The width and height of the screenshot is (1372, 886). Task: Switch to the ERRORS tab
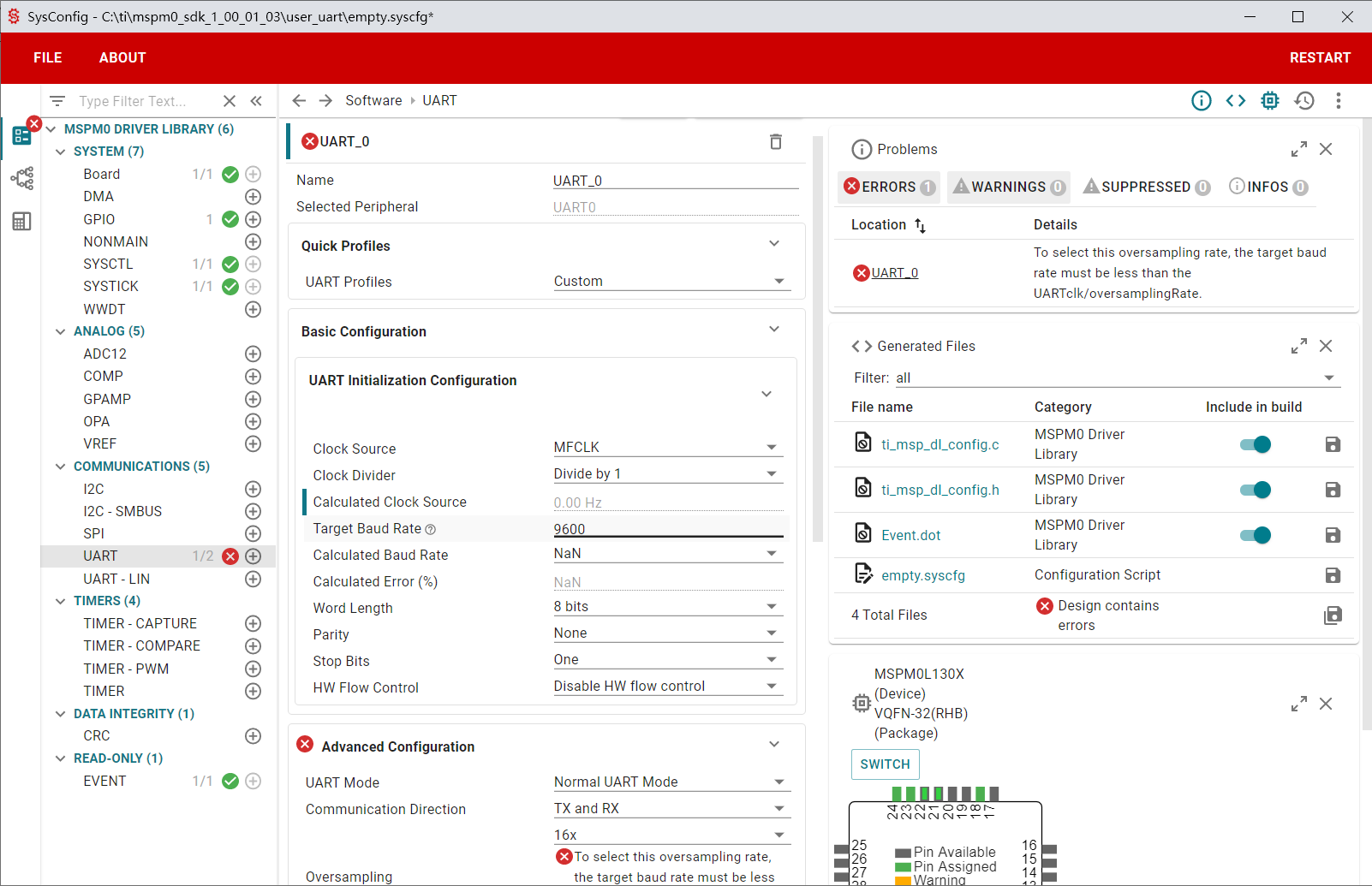tap(889, 187)
